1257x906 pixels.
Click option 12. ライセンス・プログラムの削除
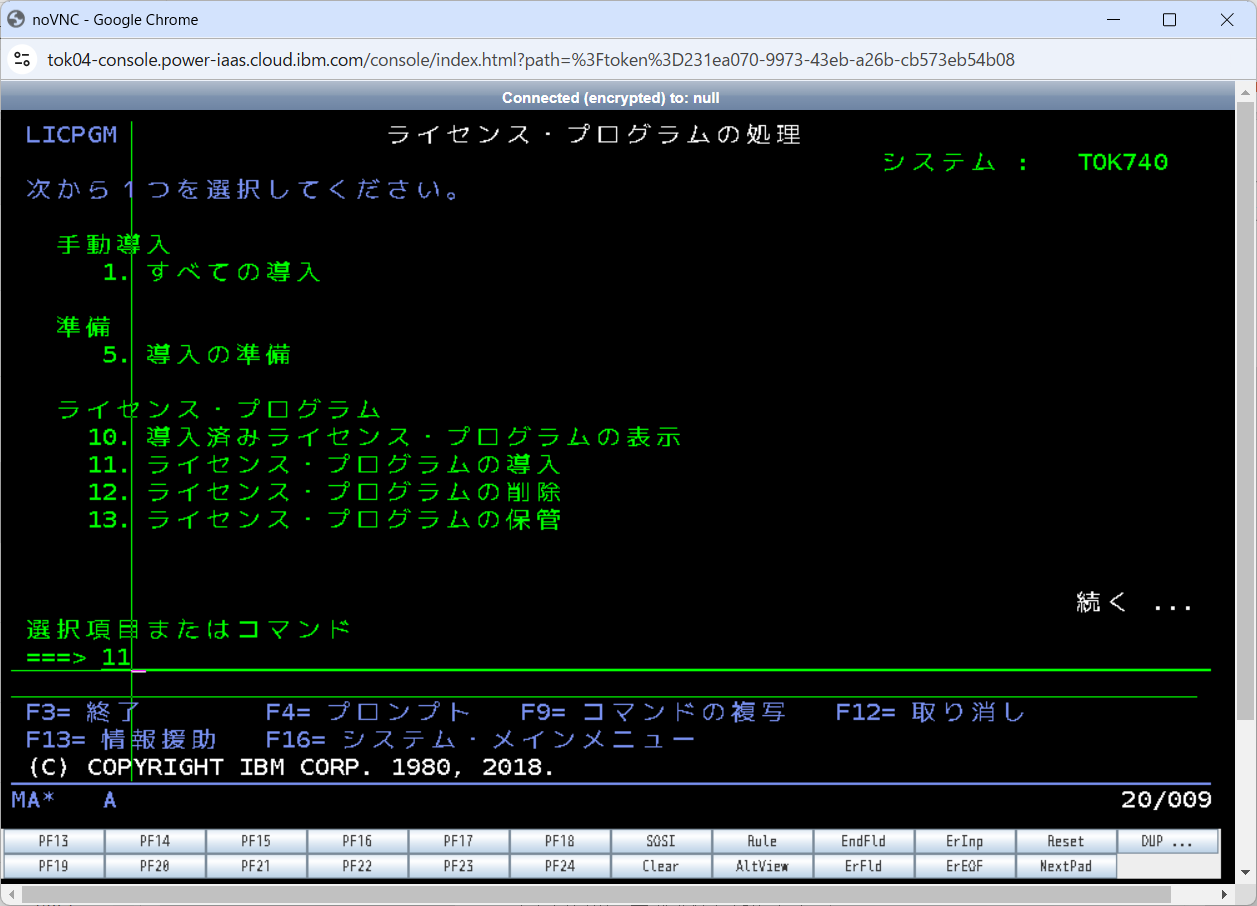click(x=324, y=492)
